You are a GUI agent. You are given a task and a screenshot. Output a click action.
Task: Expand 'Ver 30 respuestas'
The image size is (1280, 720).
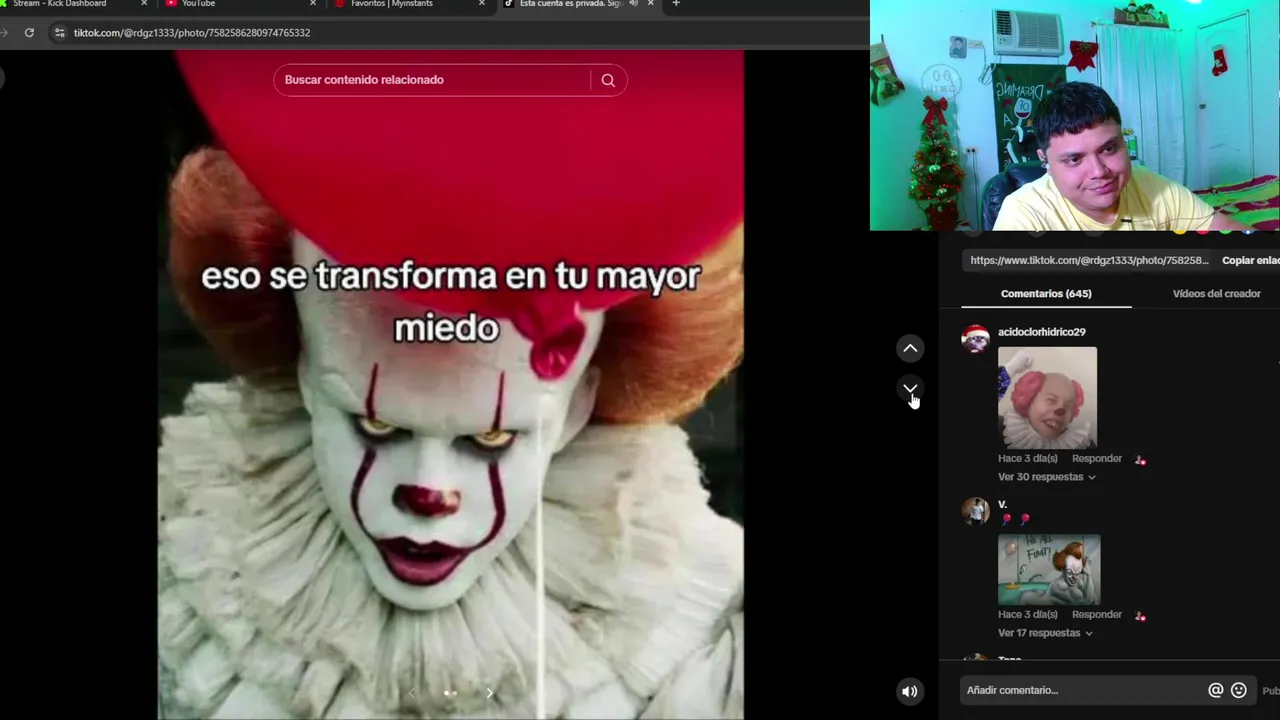pyautogui.click(x=1046, y=477)
